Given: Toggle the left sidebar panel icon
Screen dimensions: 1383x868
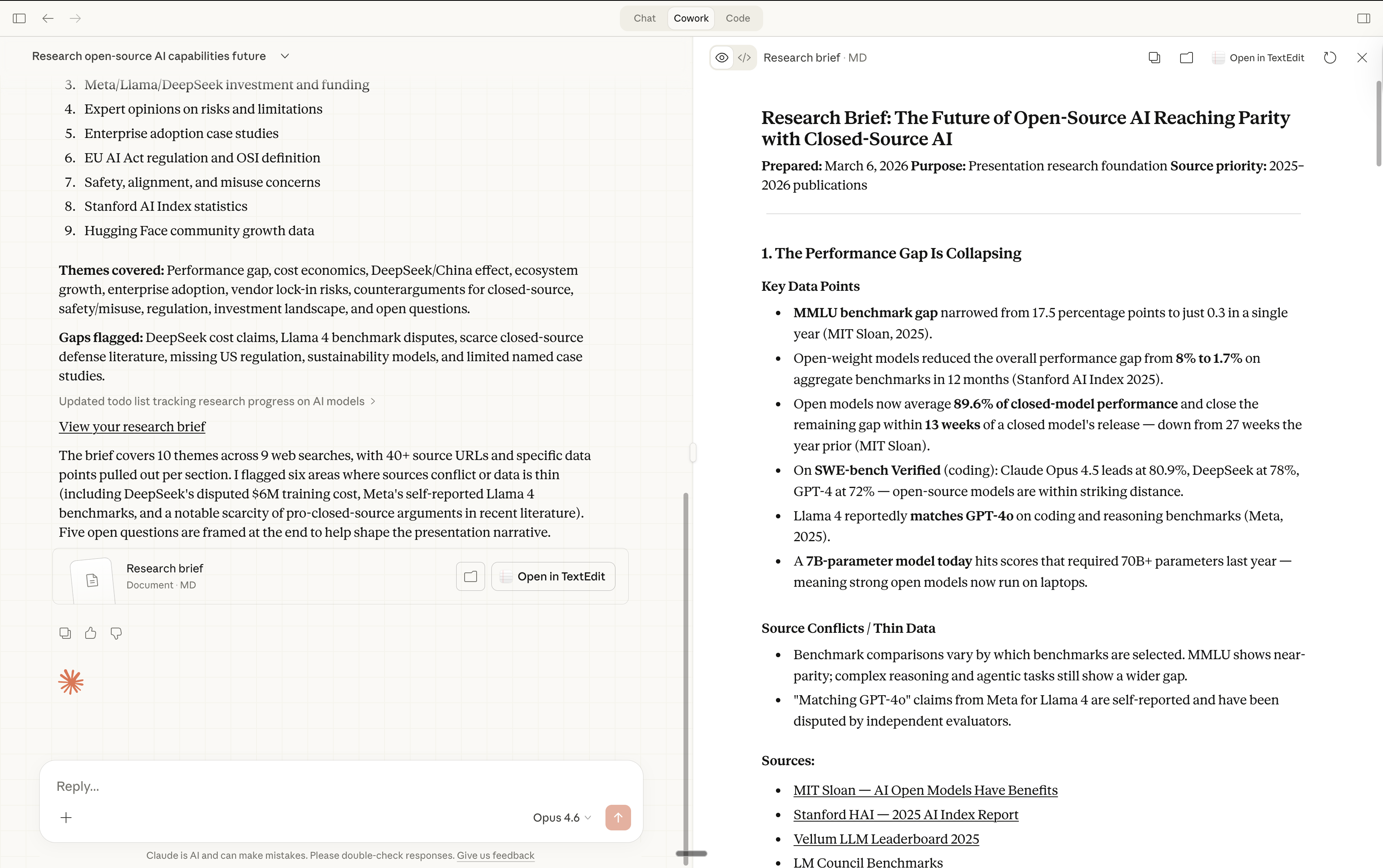Looking at the screenshot, I should click(x=19, y=18).
